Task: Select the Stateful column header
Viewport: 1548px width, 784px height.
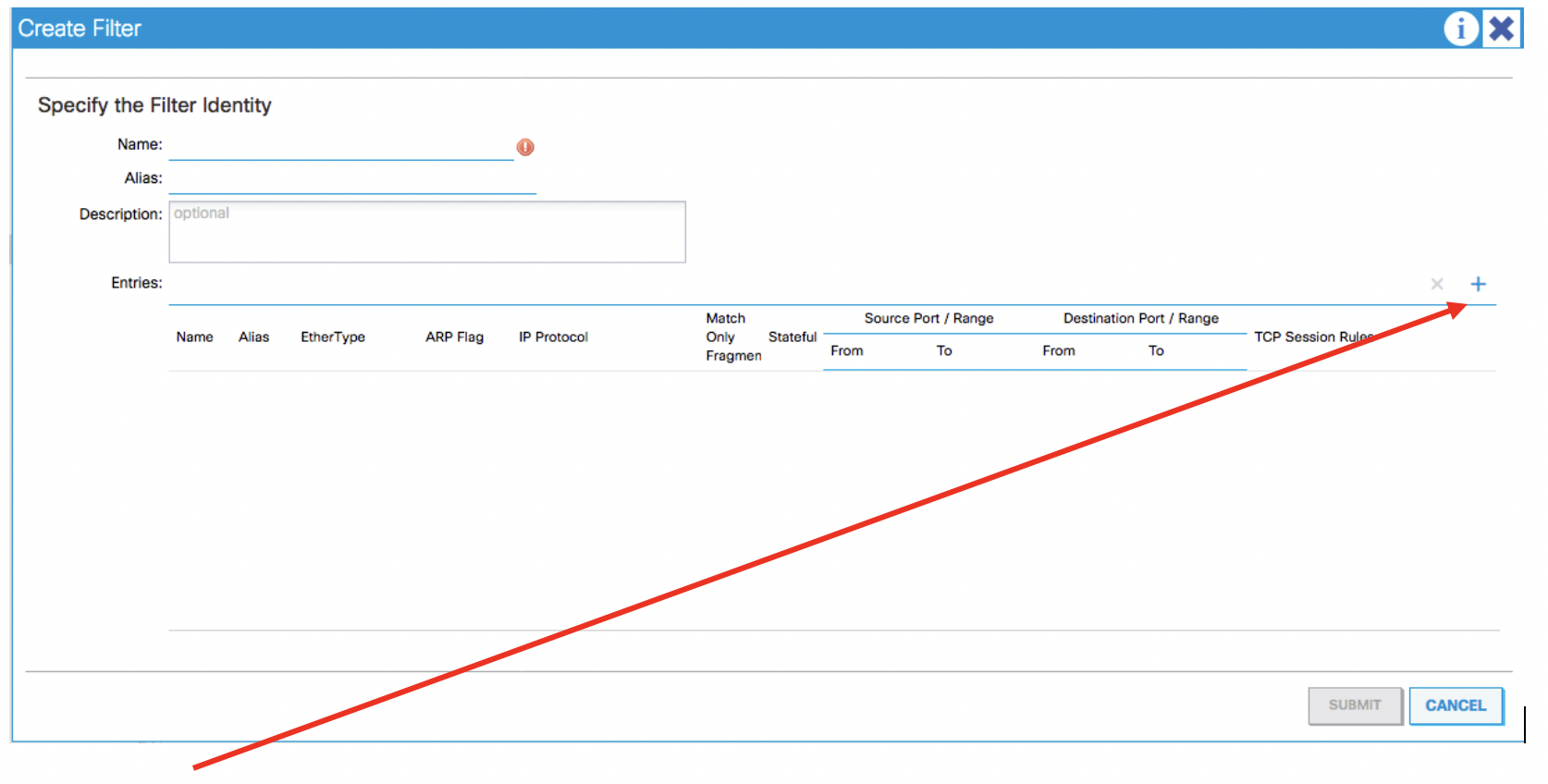Action: tap(792, 337)
